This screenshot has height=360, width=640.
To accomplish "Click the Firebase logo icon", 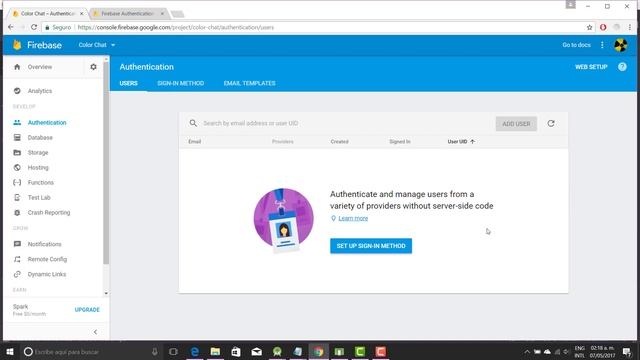I will coord(17,45).
